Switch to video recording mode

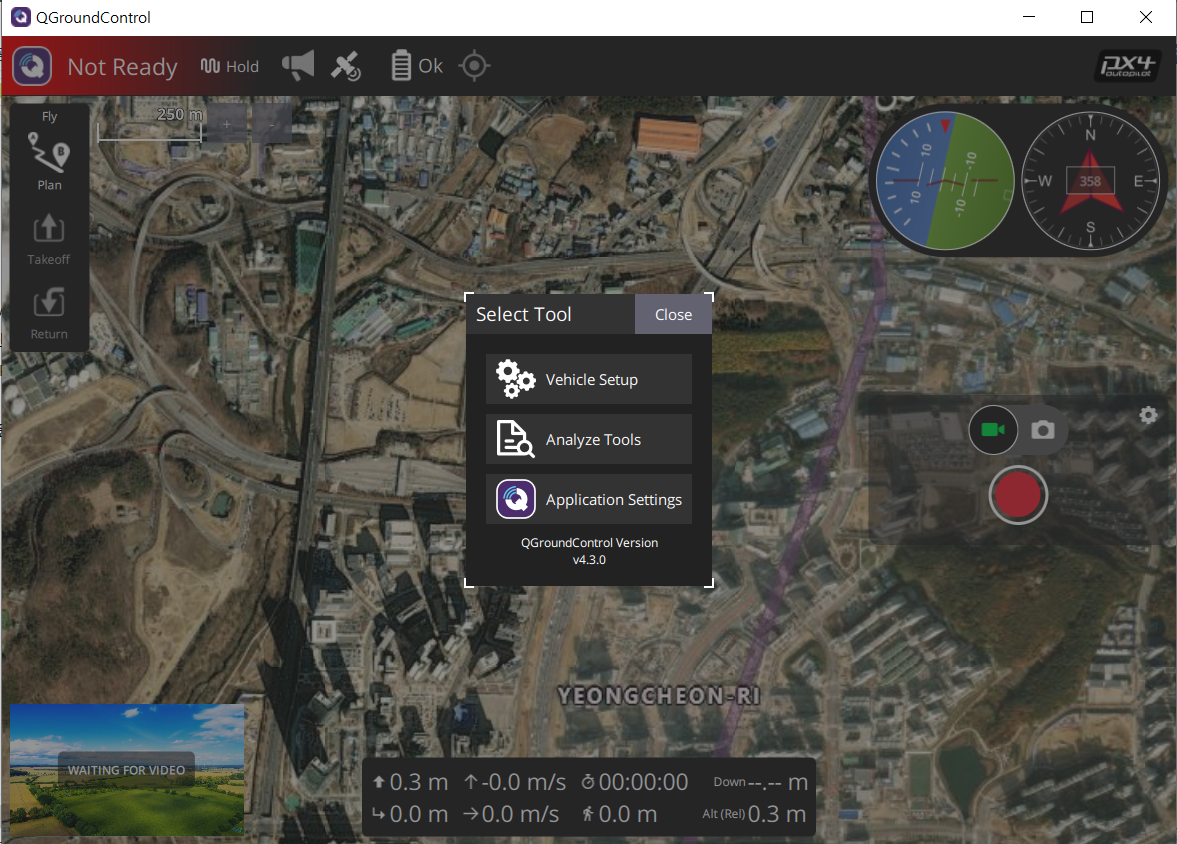coord(993,430)
